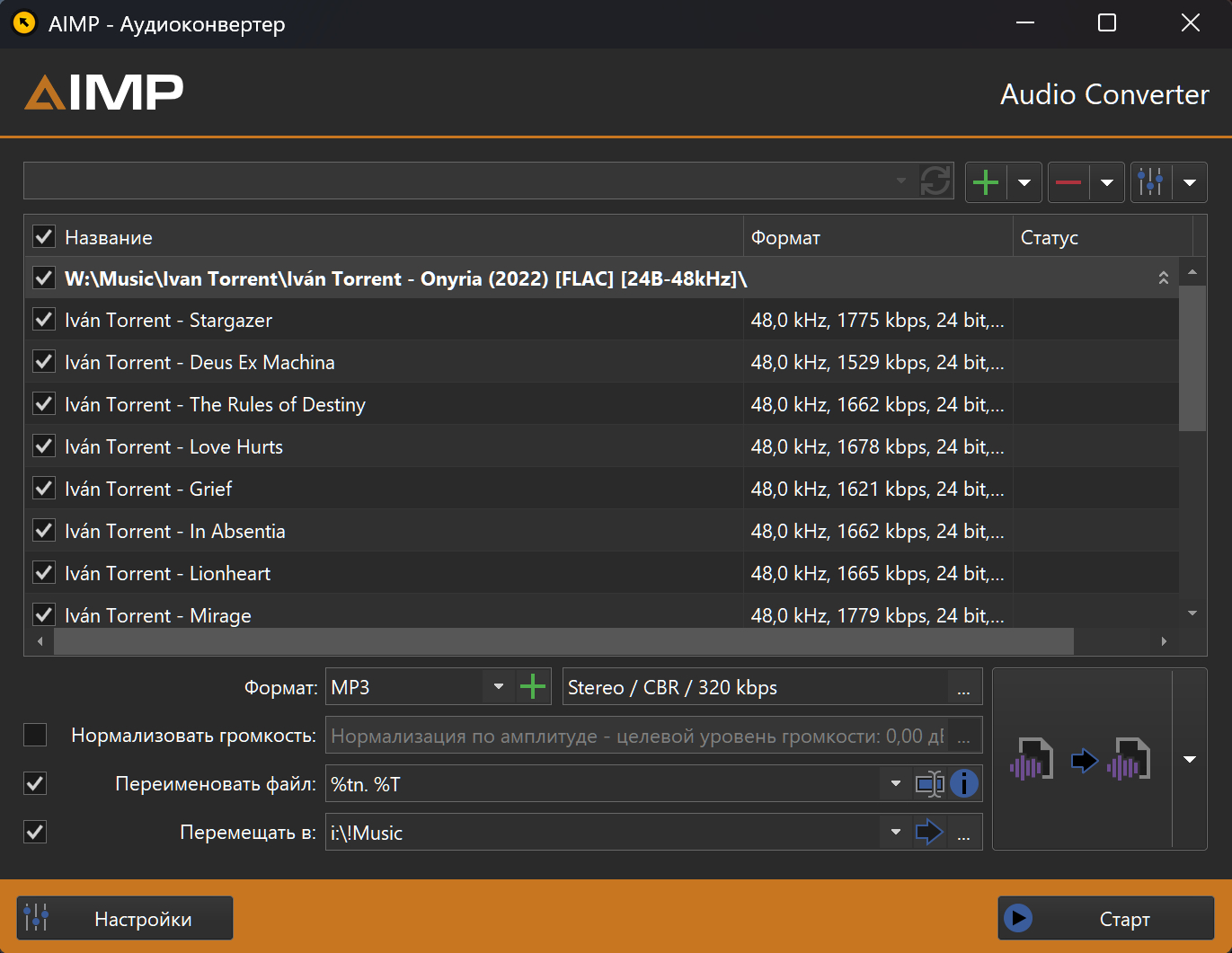Click vertical scrollbar up arrow

[1192, 271]
